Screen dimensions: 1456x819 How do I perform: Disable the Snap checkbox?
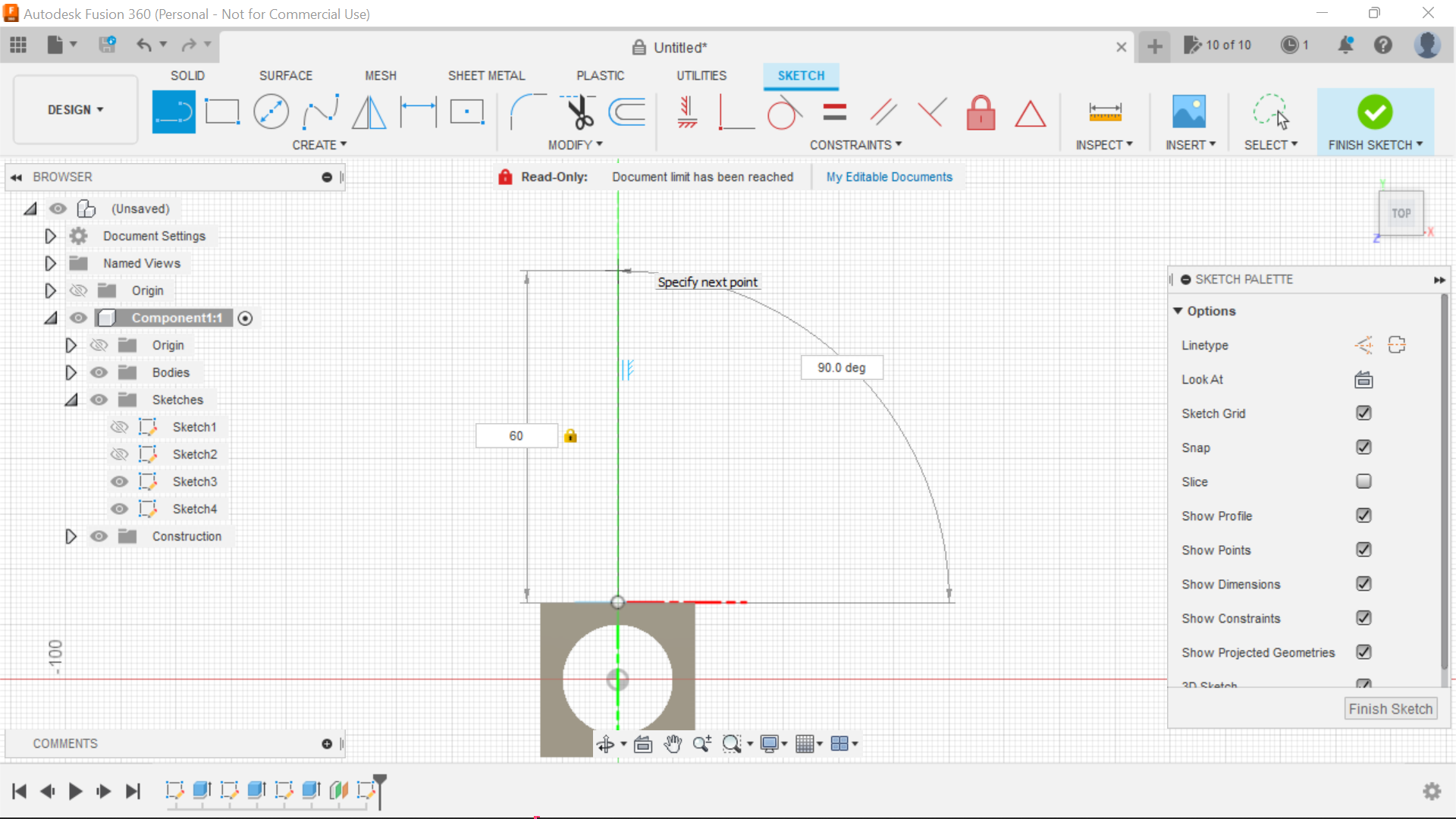click(1363, 447)
